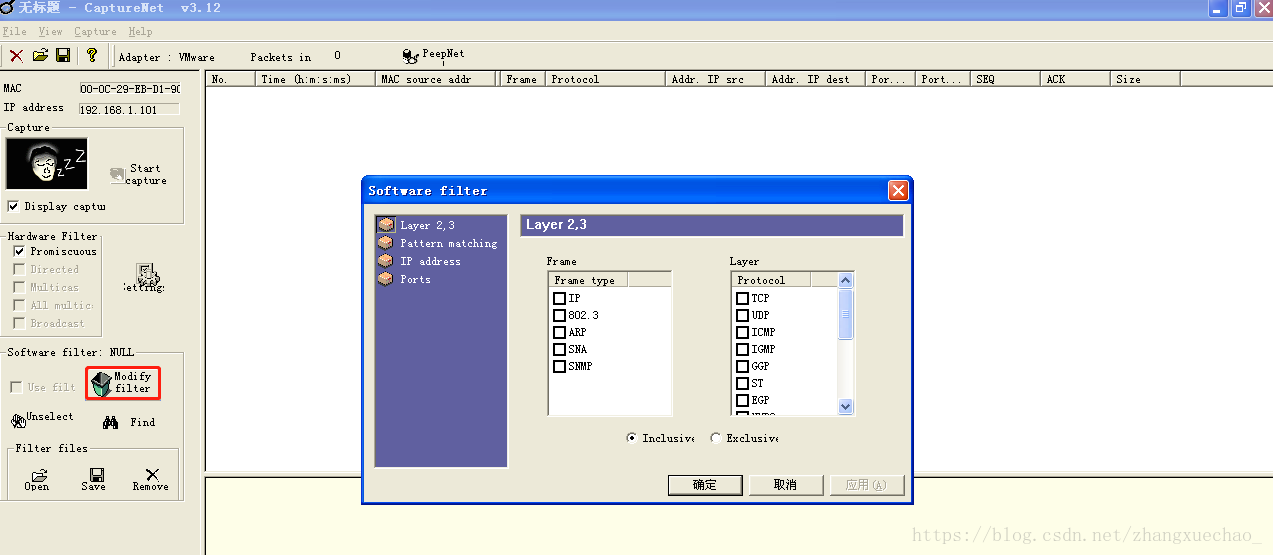Minimize the CaptureNet window
The image size is (1273, 555).
pos(1217,8)
